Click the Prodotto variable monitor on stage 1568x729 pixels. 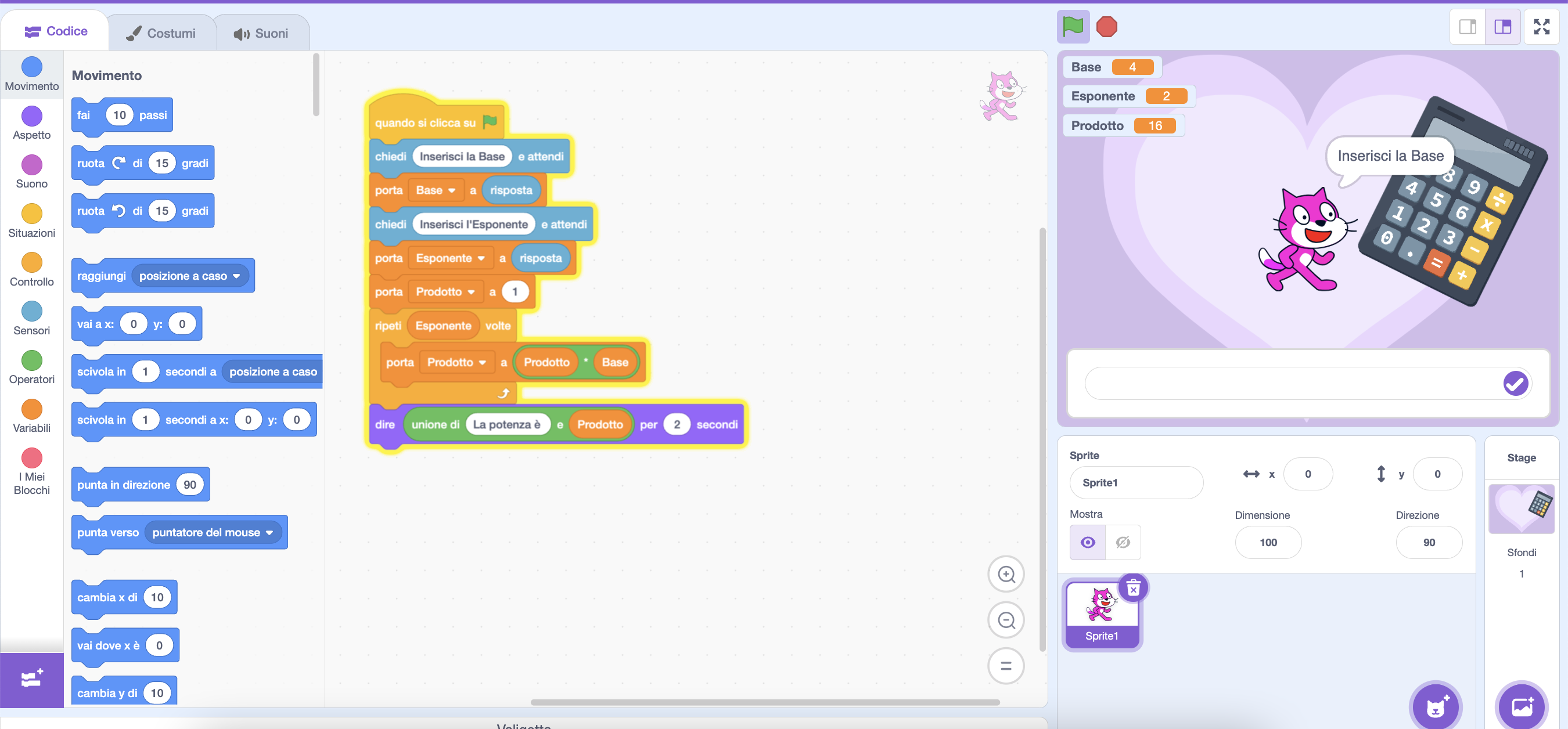pyautogui.click(x=1123, y=126)
